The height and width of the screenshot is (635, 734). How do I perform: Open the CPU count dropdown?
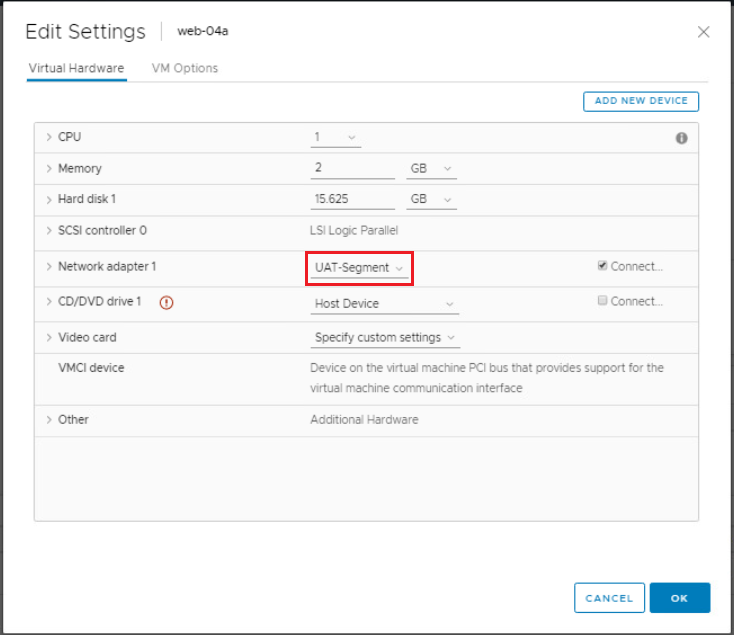(x=336, y=138)
